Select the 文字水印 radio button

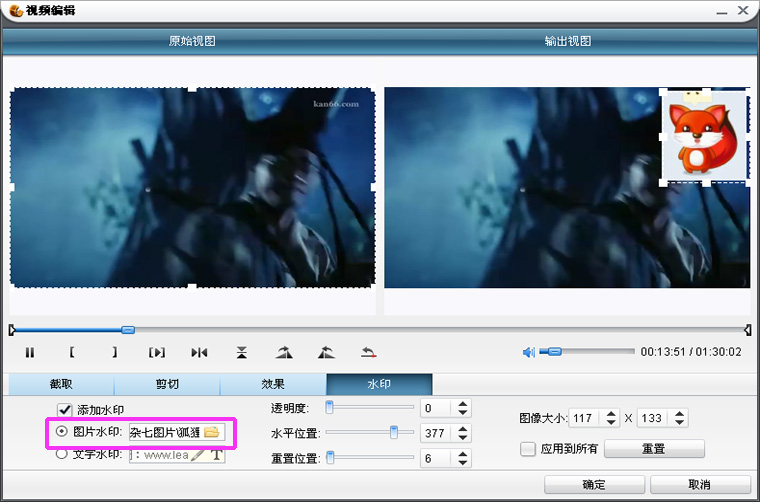tap(62, 455)
